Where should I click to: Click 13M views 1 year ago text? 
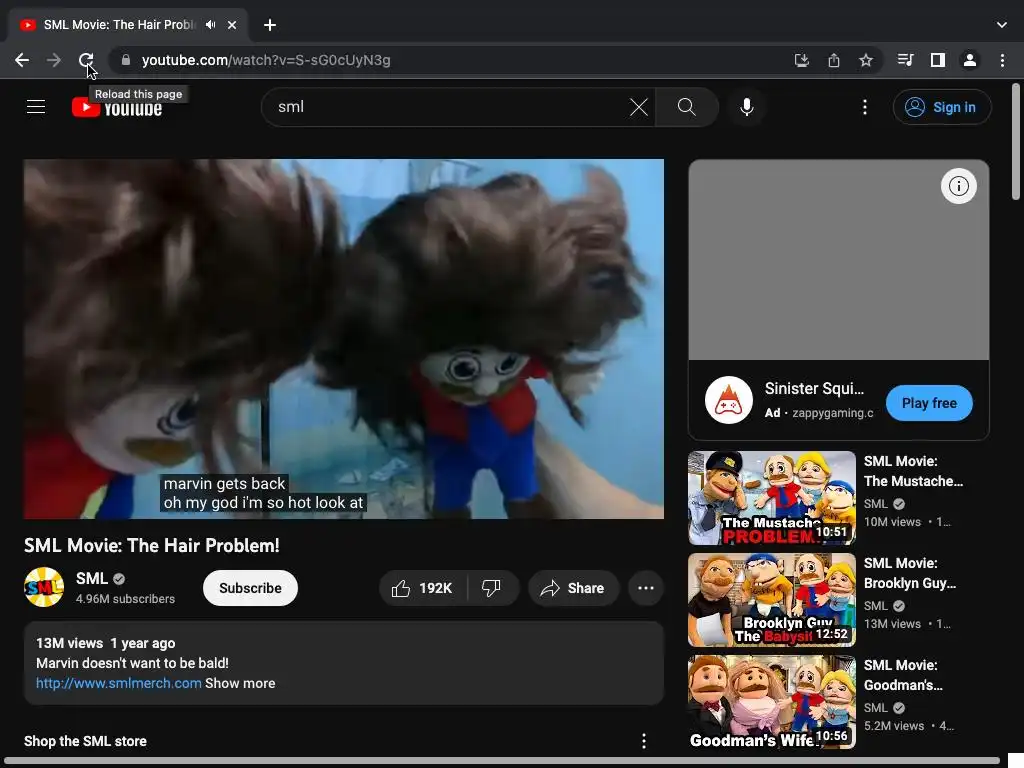pos(105,643)
